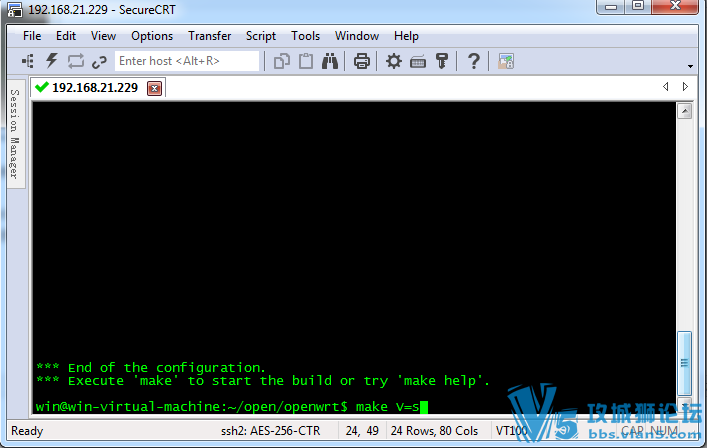Click the 'Ready' status bar text
The height and width of the screenshot is (448, 707).
click(x=27, y=431)
